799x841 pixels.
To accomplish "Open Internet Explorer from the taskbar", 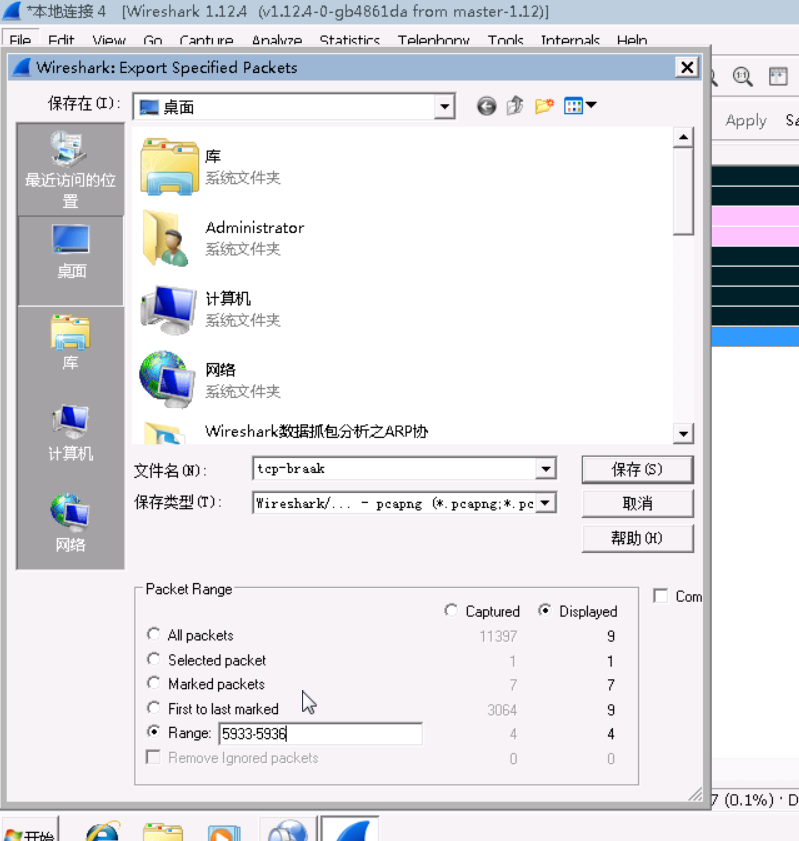I will point(102,830).
